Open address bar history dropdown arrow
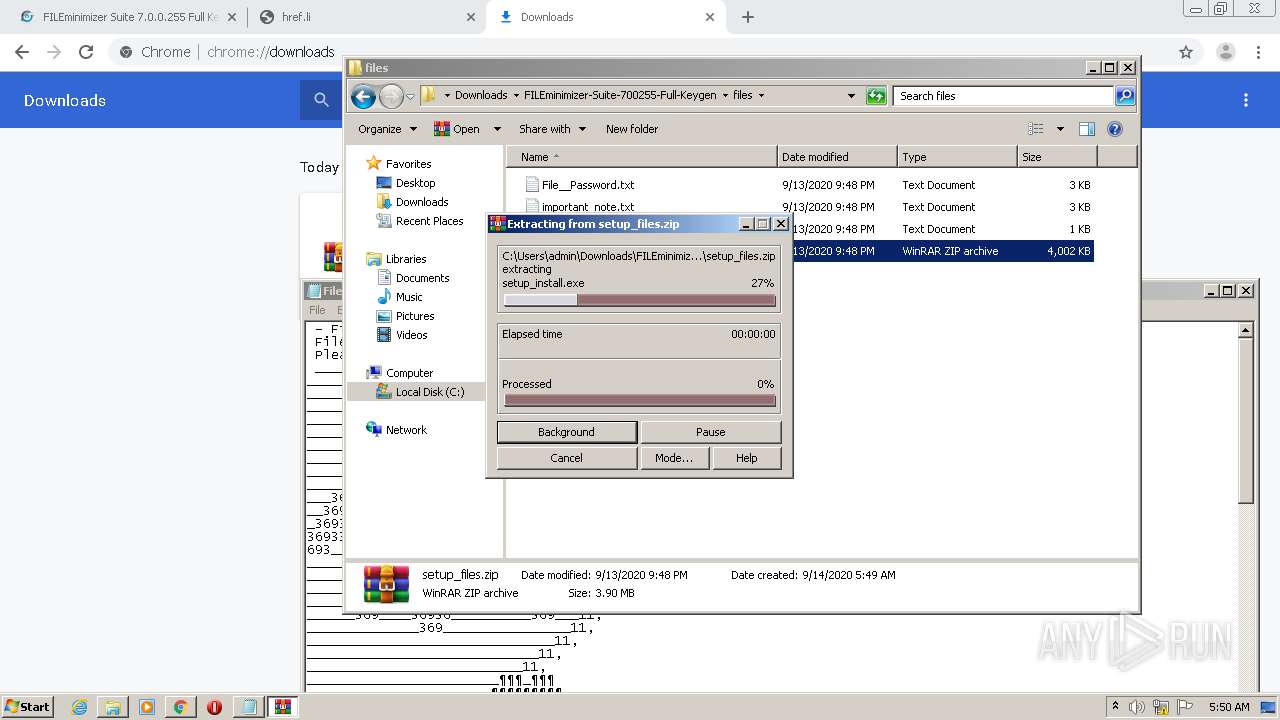 tap(851, 96)
